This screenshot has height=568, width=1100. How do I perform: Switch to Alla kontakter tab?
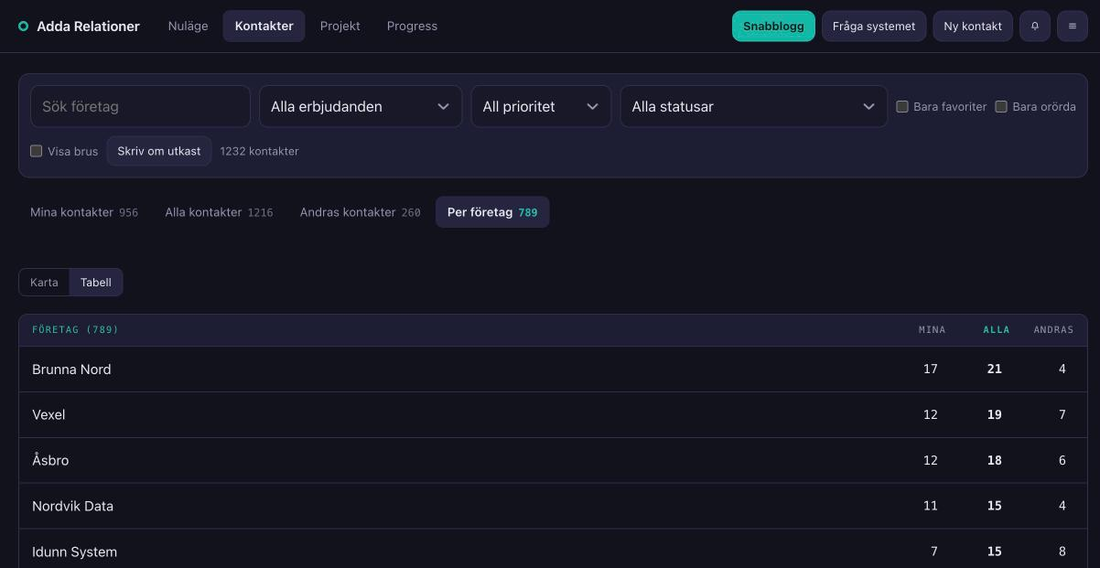point(219,212)
